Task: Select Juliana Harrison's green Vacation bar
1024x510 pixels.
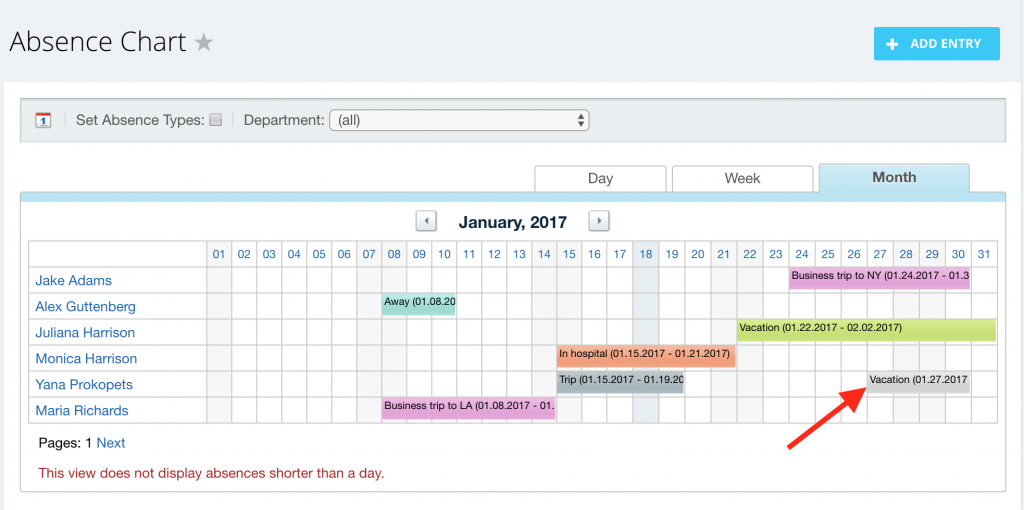Action: (x=867, y=330)
